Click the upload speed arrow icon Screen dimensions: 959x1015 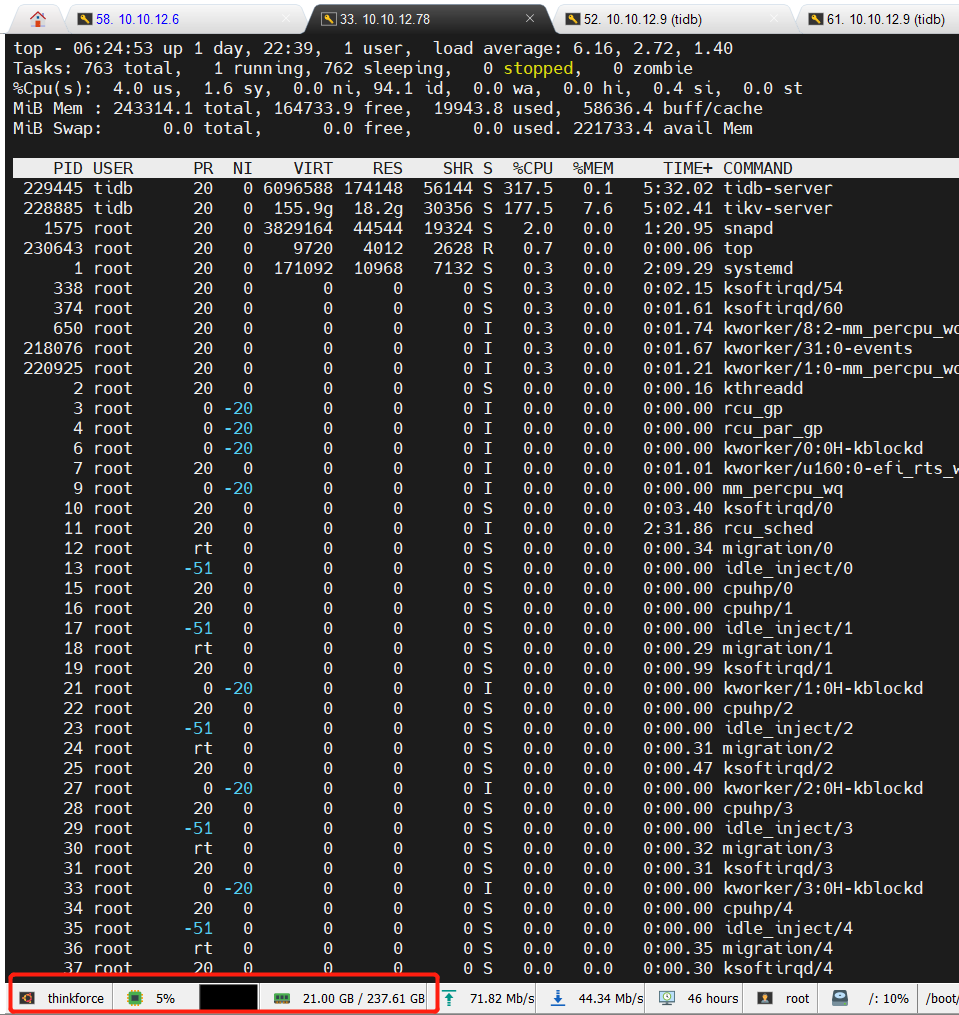(x=449, y=998)
